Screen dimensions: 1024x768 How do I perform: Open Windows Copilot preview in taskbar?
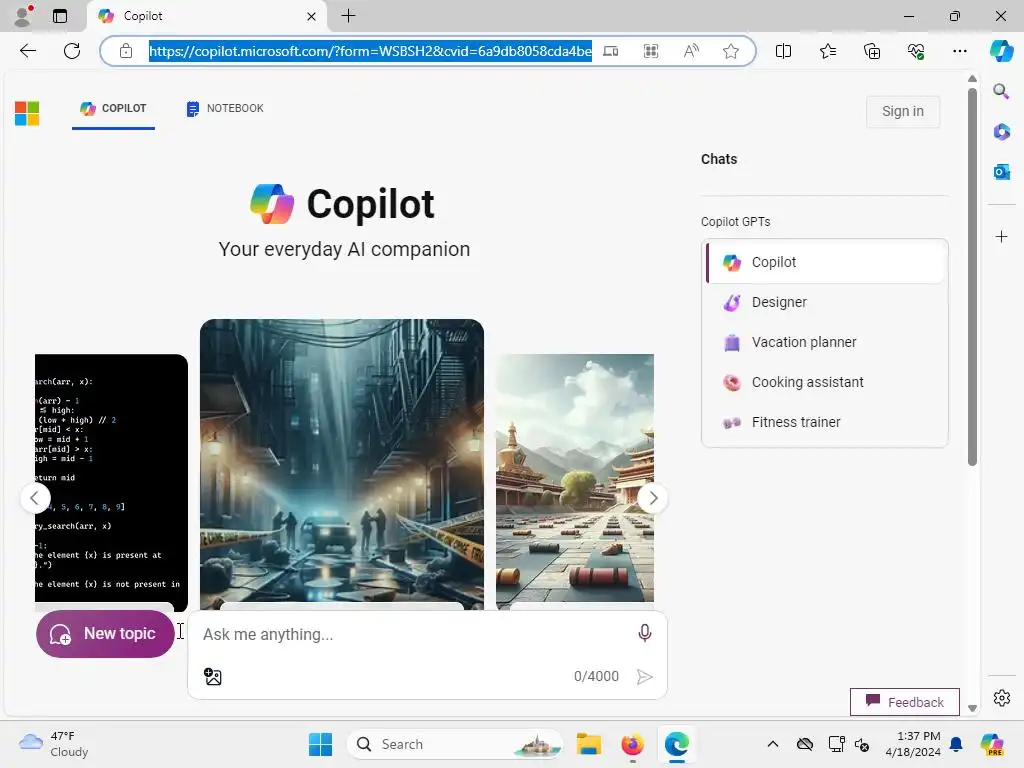tap(992, 744)
